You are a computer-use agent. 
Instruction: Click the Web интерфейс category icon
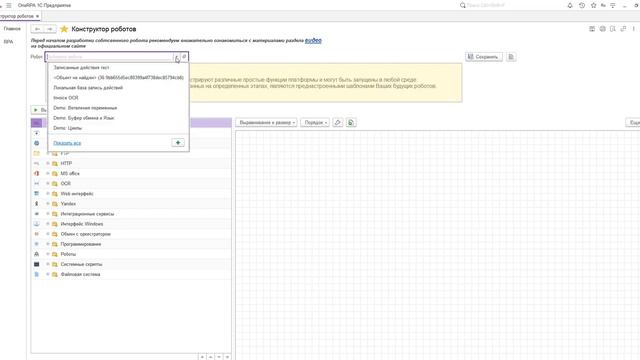(x=36, y=193)
